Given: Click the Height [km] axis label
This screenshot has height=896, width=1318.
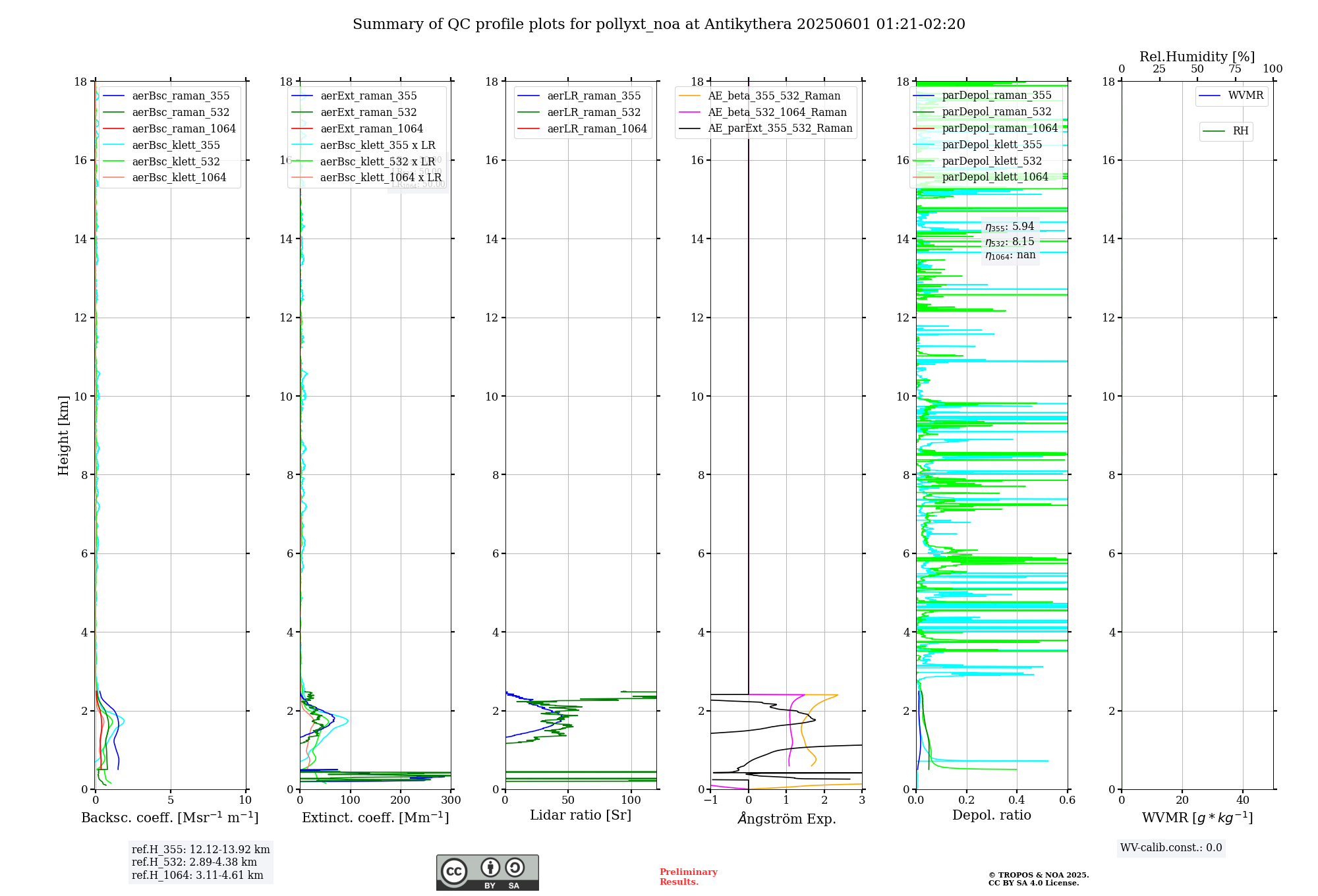Looking at the screenshot, I should pos(63,435).
